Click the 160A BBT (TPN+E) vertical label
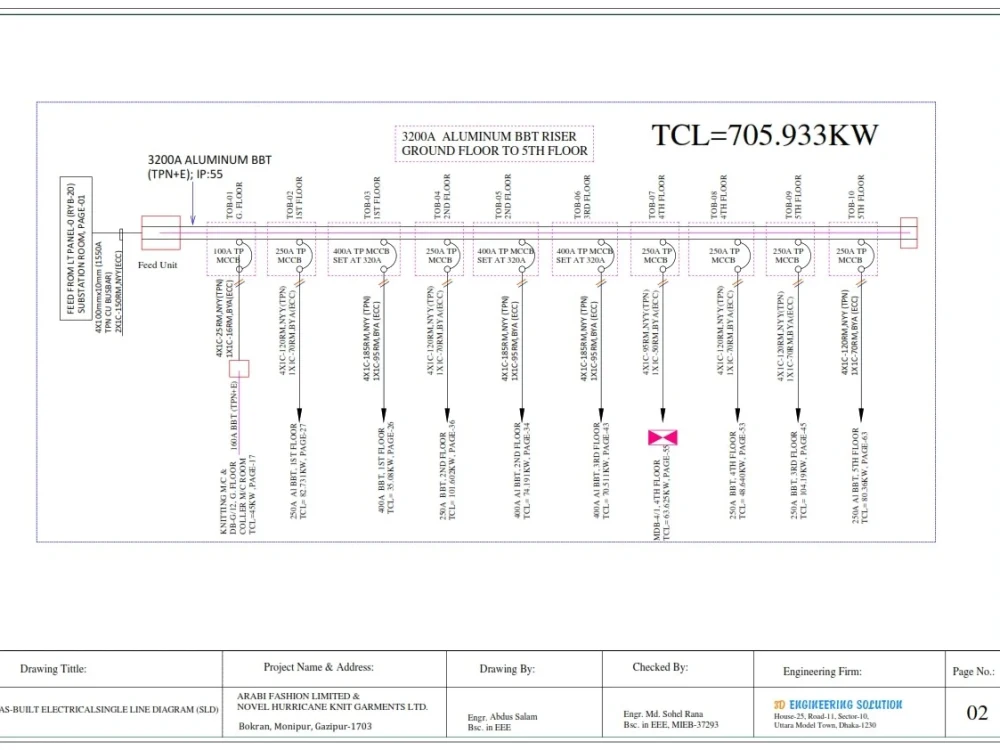1000x750 pixels. point(234,414)
